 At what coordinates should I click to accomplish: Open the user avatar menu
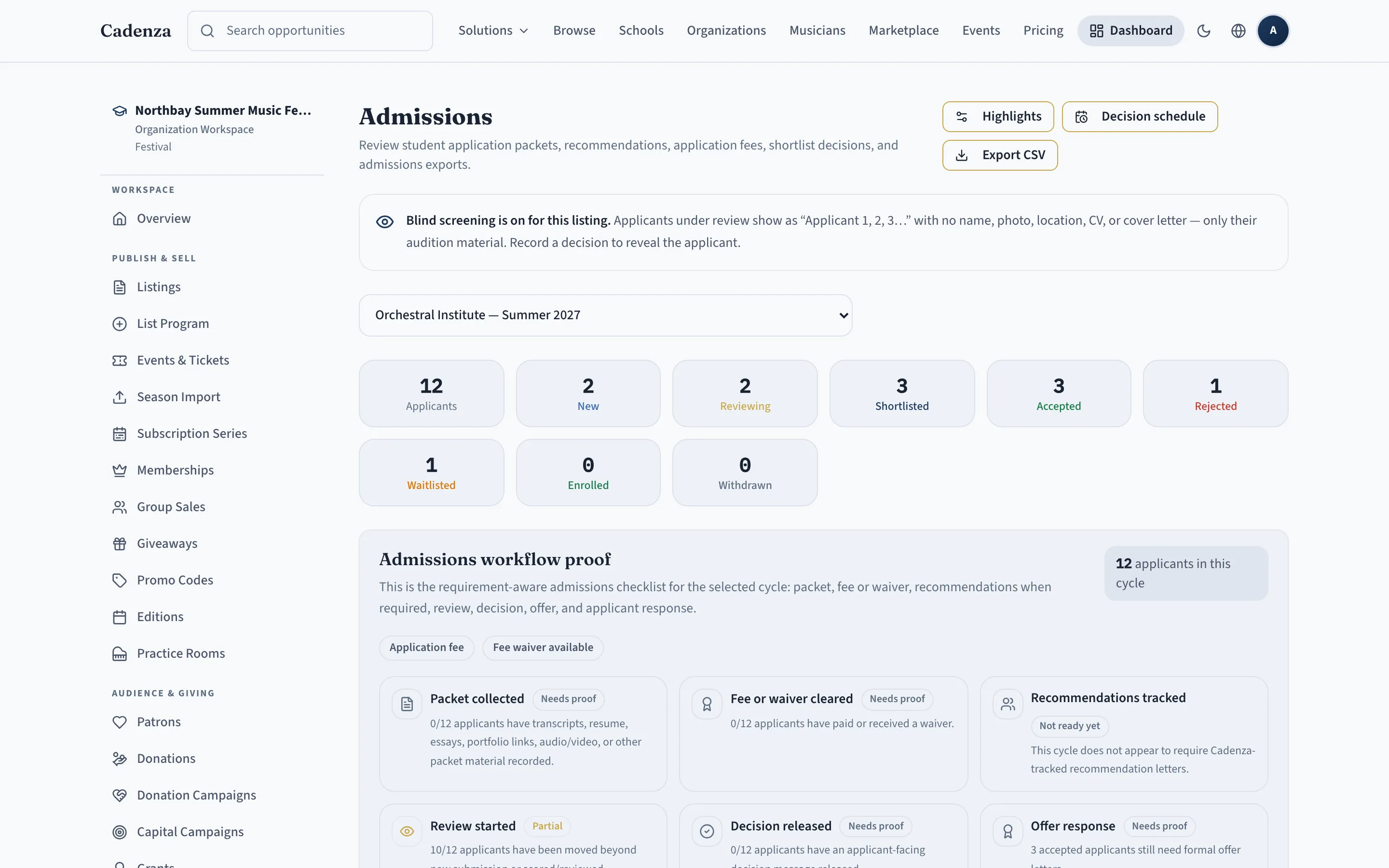coord(1272,30)
